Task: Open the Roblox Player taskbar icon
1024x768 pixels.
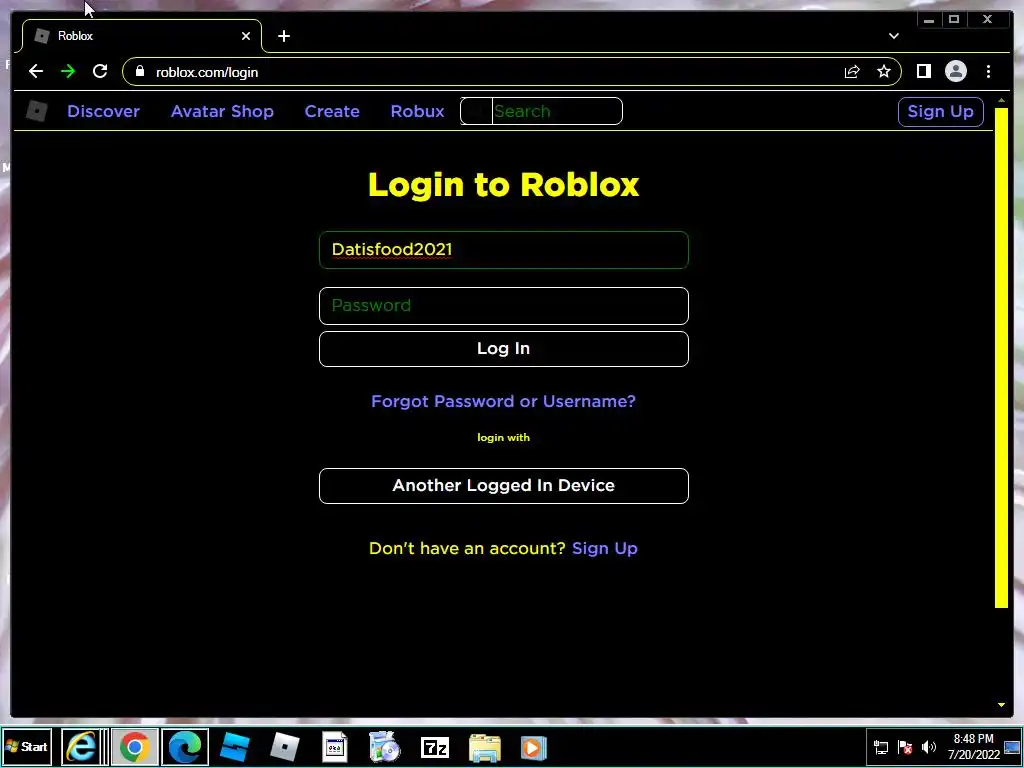Action: click(x=285, y=747)
